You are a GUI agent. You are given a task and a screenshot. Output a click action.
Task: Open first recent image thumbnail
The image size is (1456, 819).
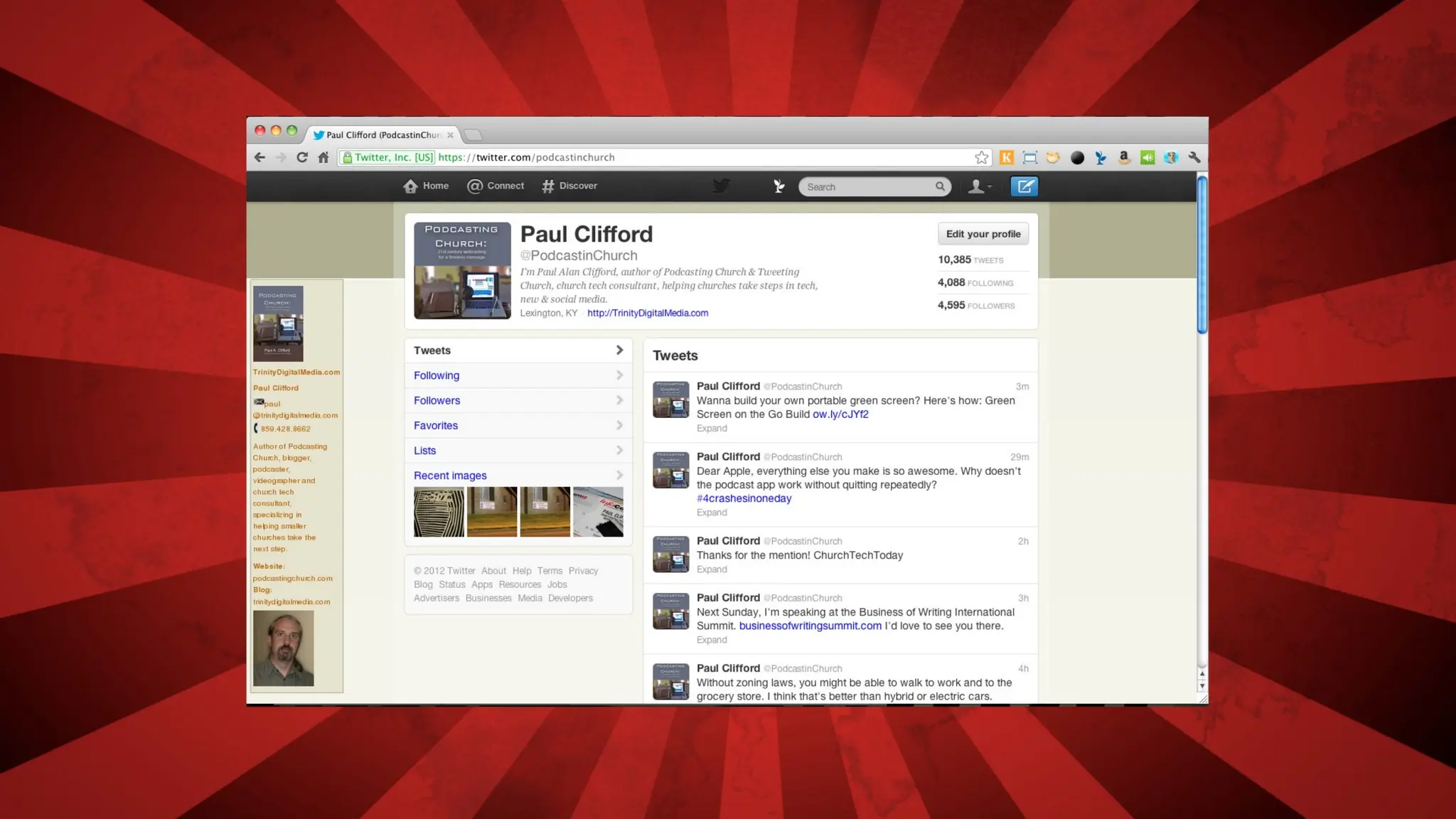pyautogui.click(x=439, y=512)
